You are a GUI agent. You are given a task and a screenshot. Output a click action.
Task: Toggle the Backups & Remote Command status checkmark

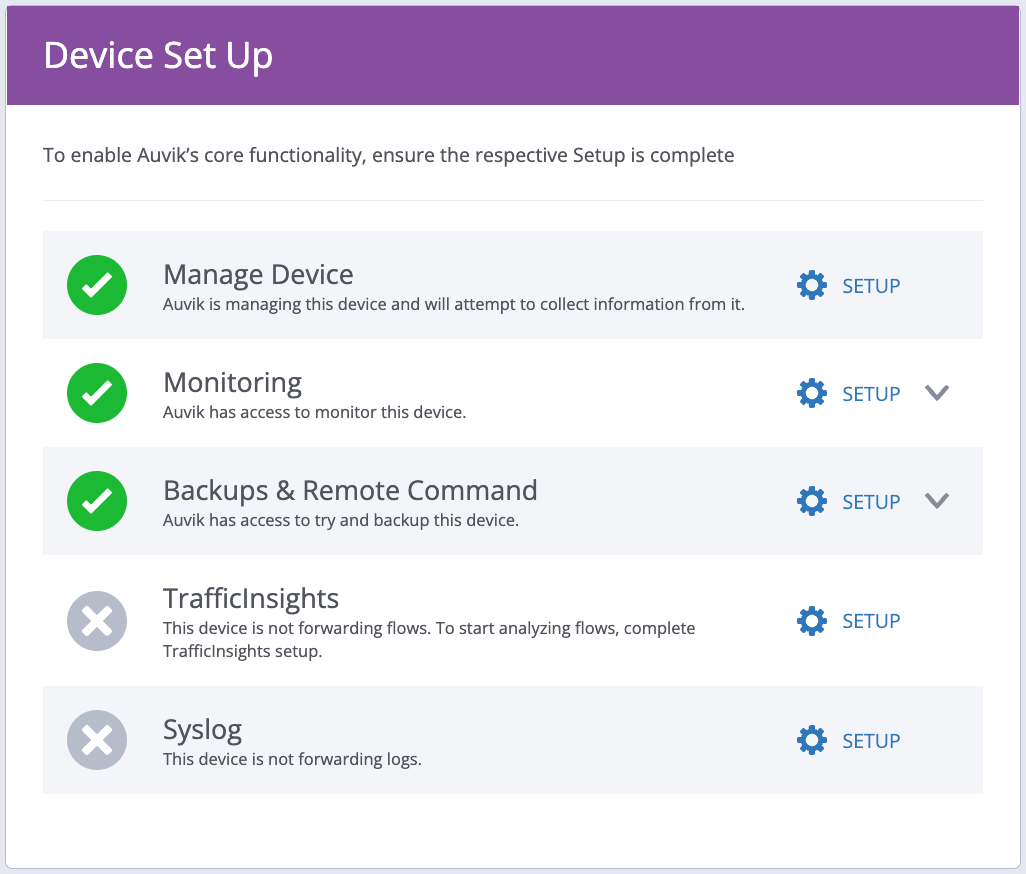pos(97,501)
